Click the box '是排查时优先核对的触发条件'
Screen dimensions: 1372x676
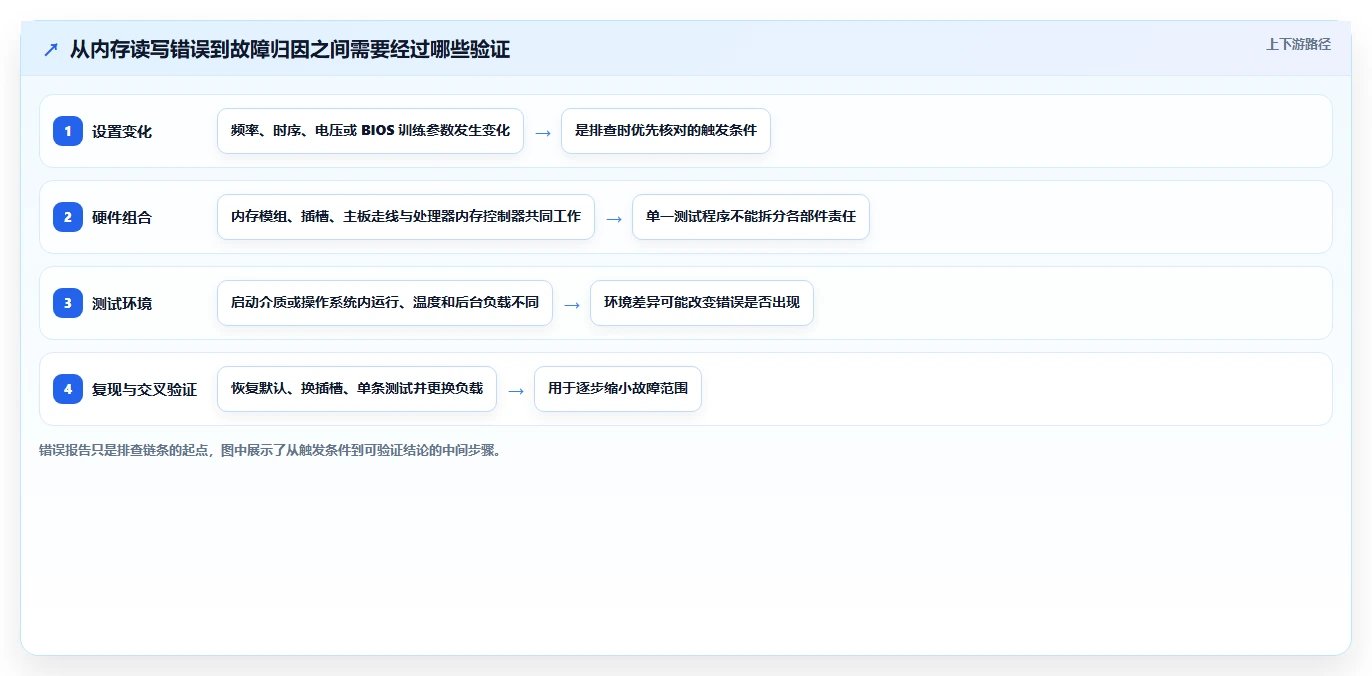(666, 131)
